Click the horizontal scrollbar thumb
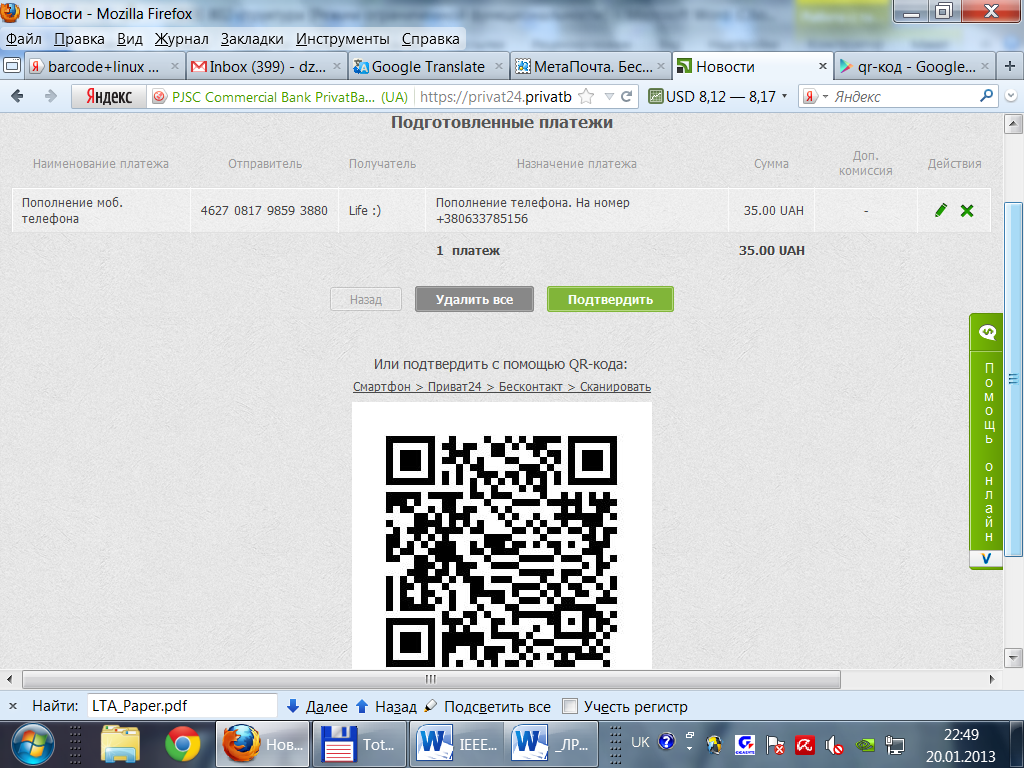The width and height of the screenshot is (1024, 768). pos(431,679)
